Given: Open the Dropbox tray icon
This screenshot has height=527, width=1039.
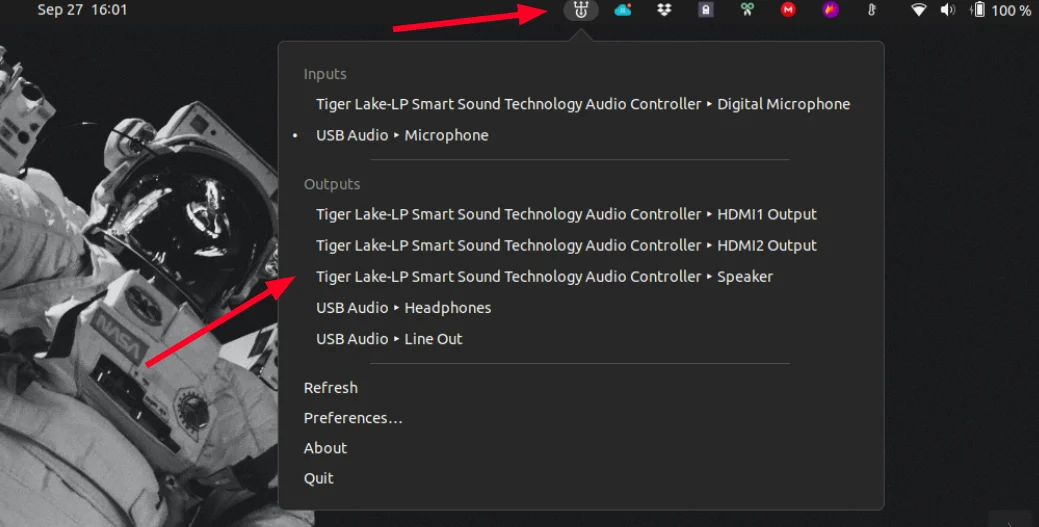Looking at the screenshot, I should [x=664, y=10].
